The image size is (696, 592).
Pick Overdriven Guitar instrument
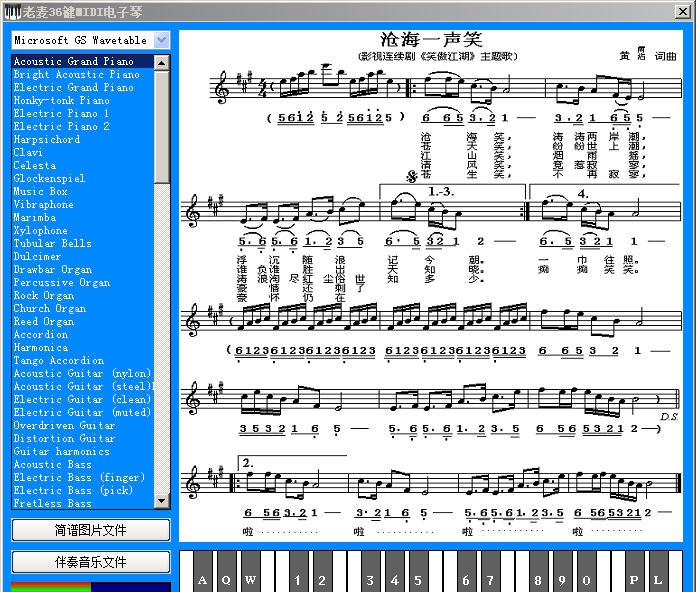click(x=83, y=426)
